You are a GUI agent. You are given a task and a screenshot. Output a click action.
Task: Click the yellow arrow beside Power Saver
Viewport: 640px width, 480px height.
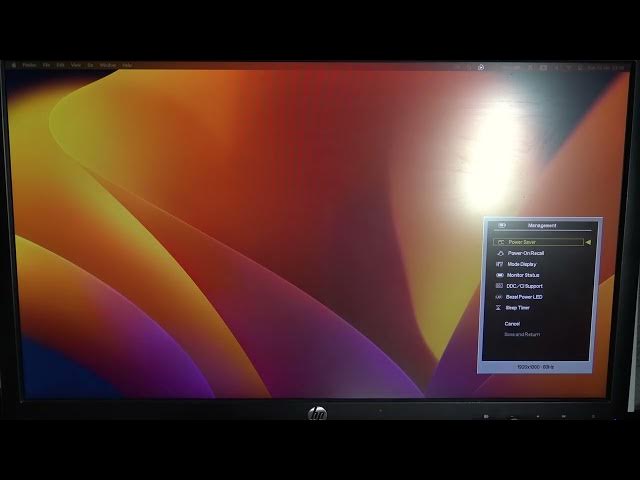(x=589, y=242)
